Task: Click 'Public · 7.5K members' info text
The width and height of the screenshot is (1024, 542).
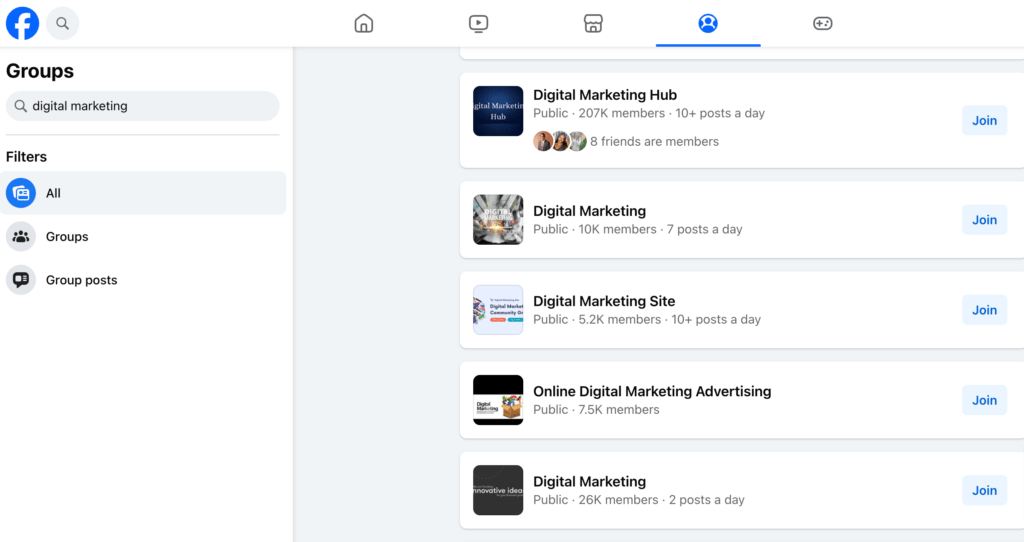Action: pos(596,409)
